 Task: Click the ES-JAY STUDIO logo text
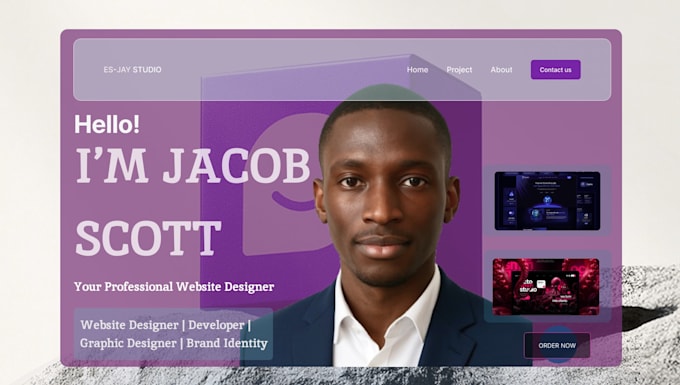(x=132, y=69)
